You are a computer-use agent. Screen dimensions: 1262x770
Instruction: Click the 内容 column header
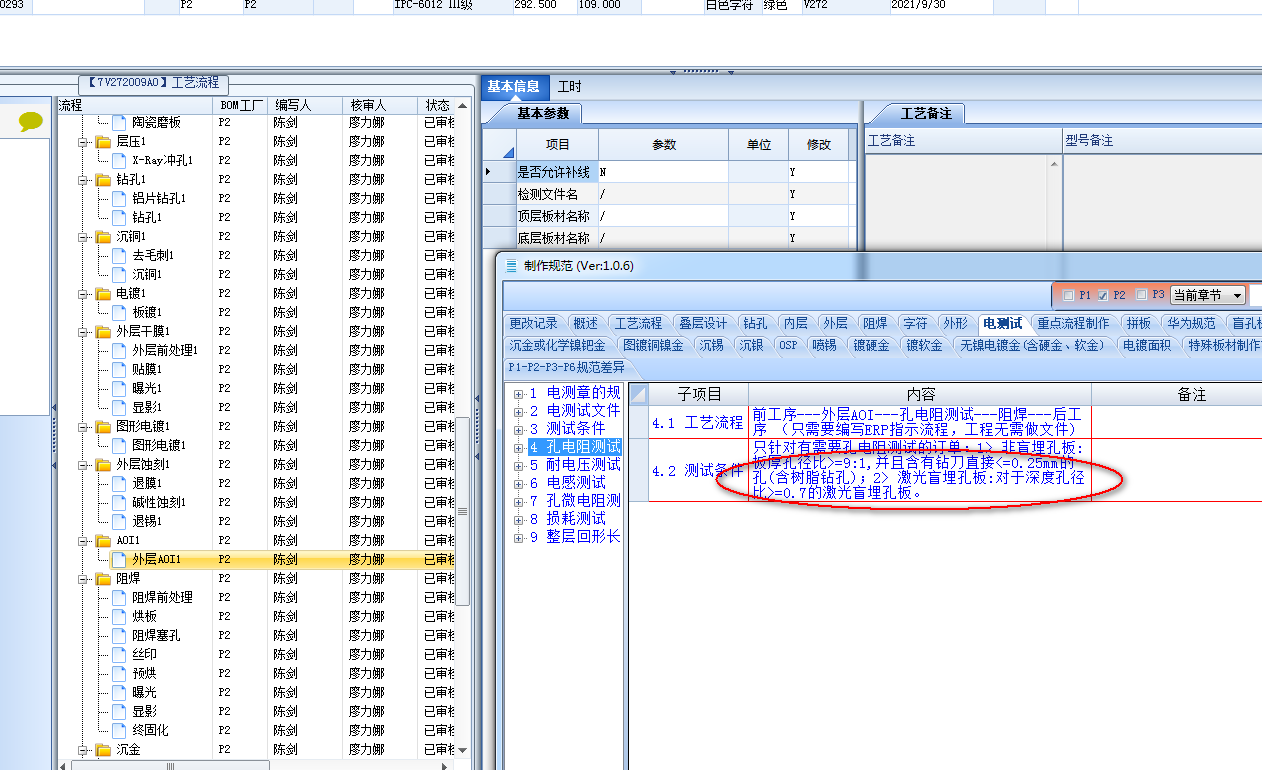click(x=919, y=395)
